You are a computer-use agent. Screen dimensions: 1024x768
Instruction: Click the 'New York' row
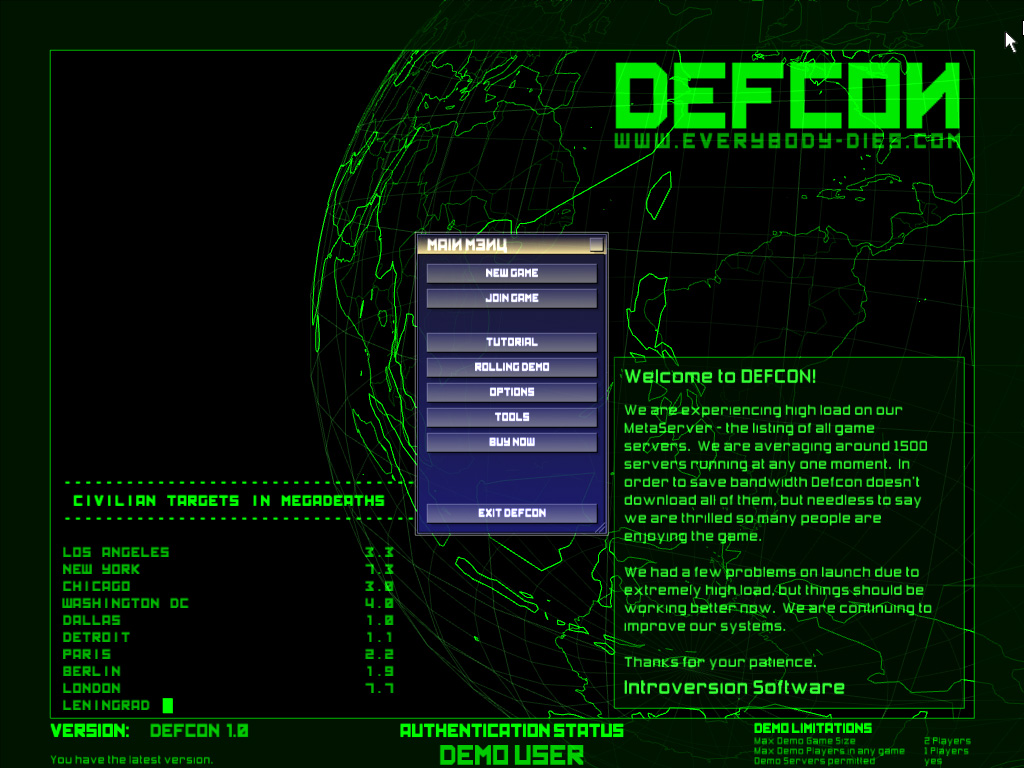coord(228,569)
